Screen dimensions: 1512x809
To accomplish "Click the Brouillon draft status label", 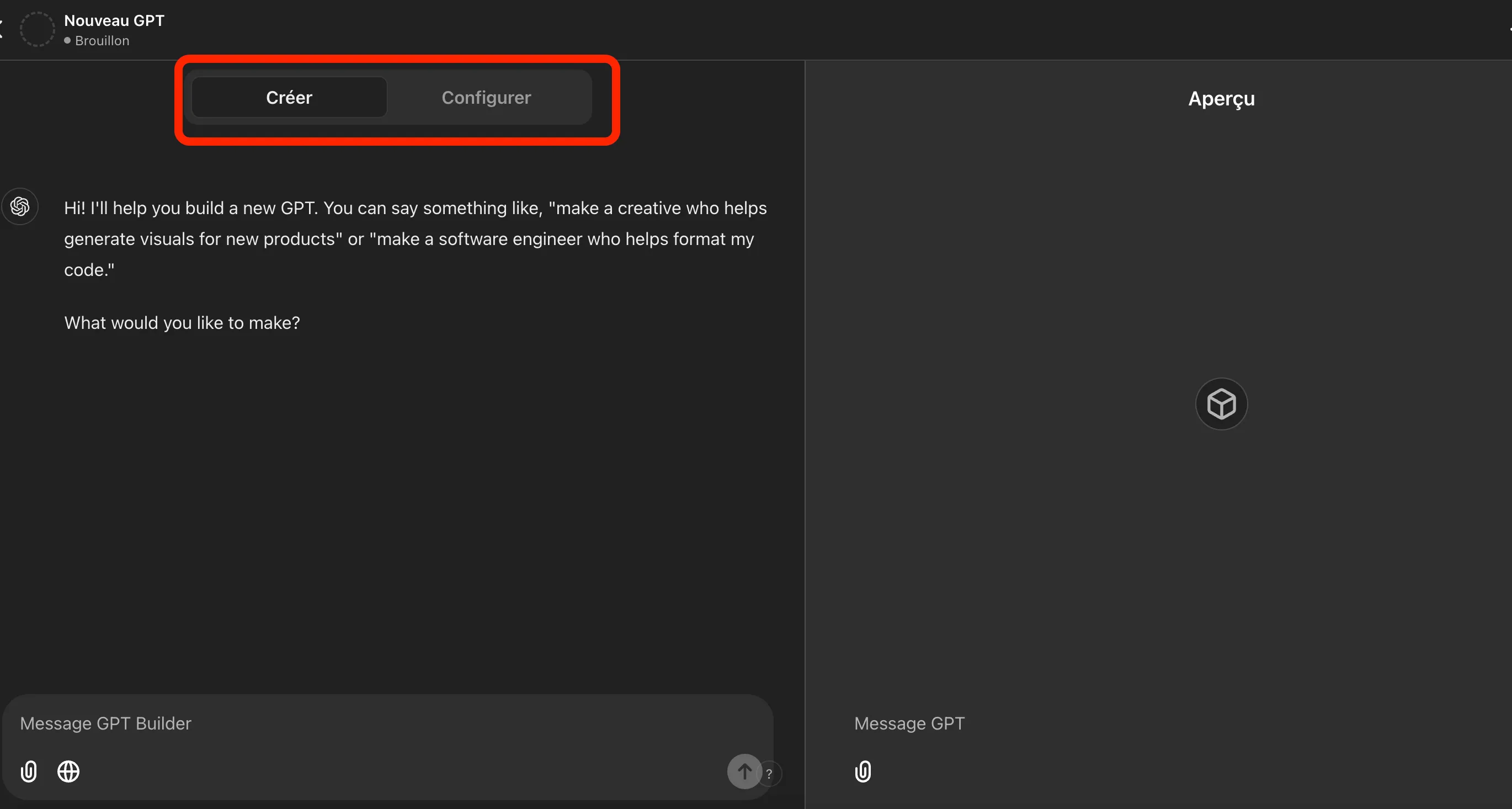I will click(x=102, y=40).
